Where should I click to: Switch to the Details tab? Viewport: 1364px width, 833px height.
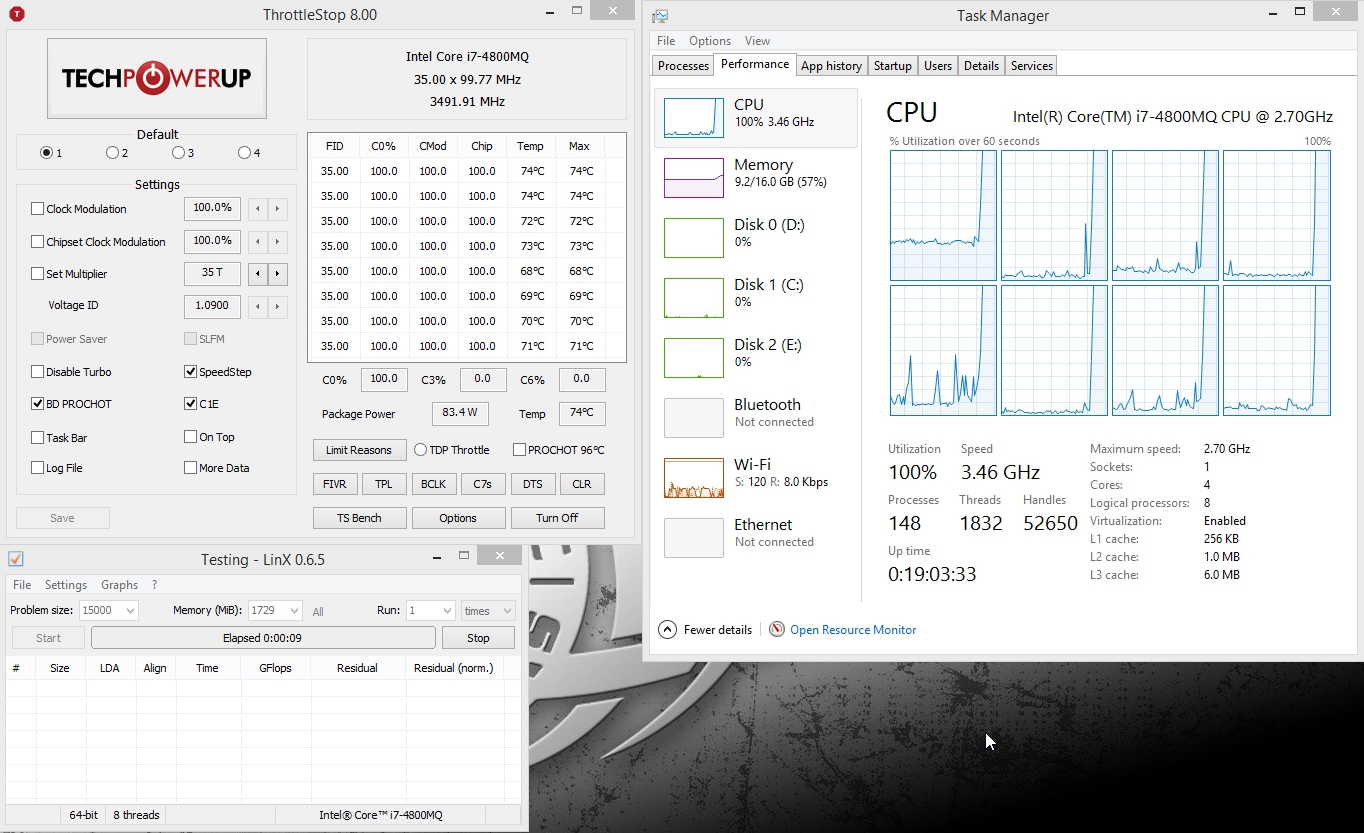[981, 66]
